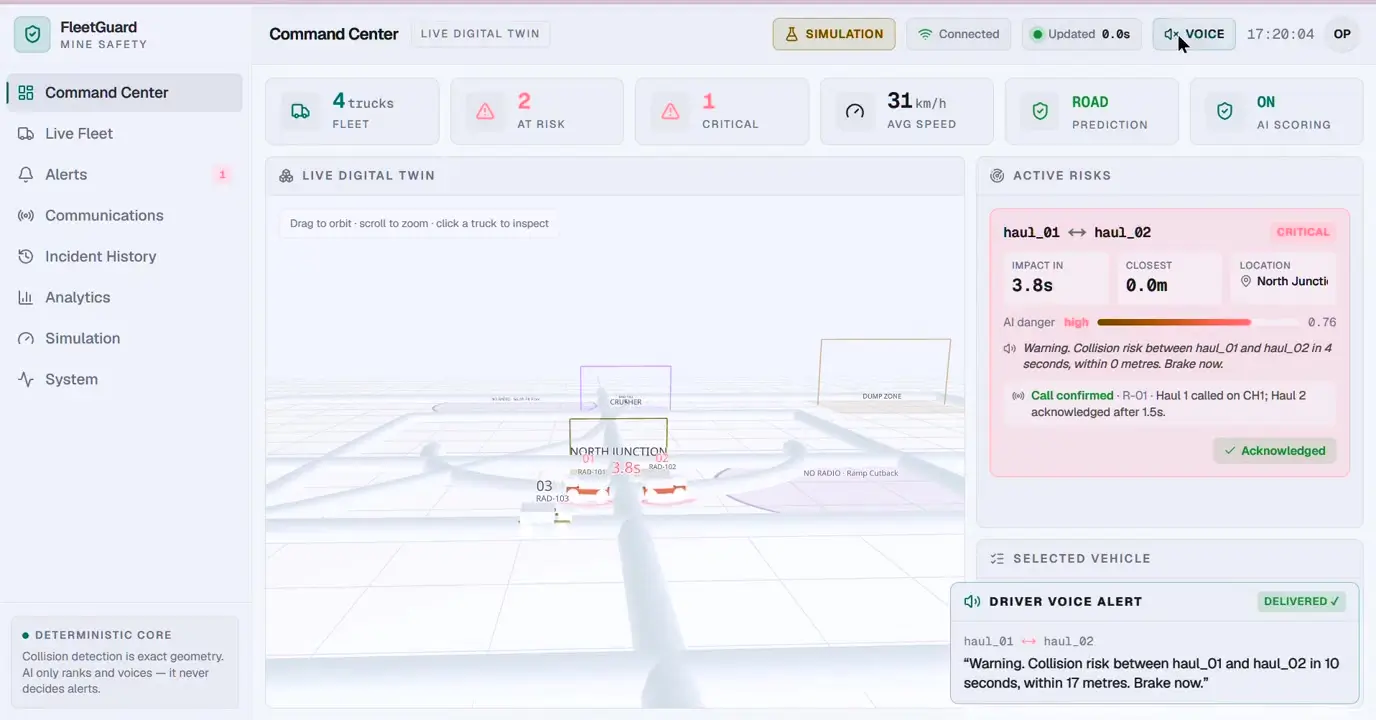The image size is (1376, 720).
Task: Click the DELIVERED status badge
Action: [1301, 602]
